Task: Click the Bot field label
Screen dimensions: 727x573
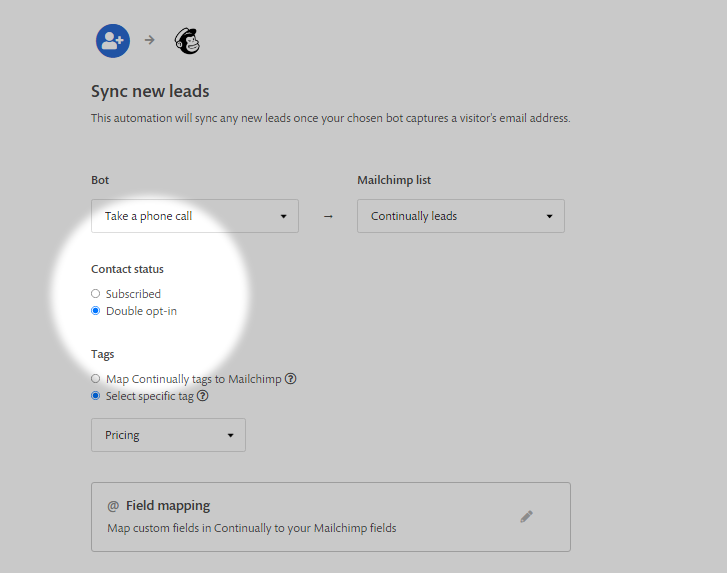Action: (100, 180)
